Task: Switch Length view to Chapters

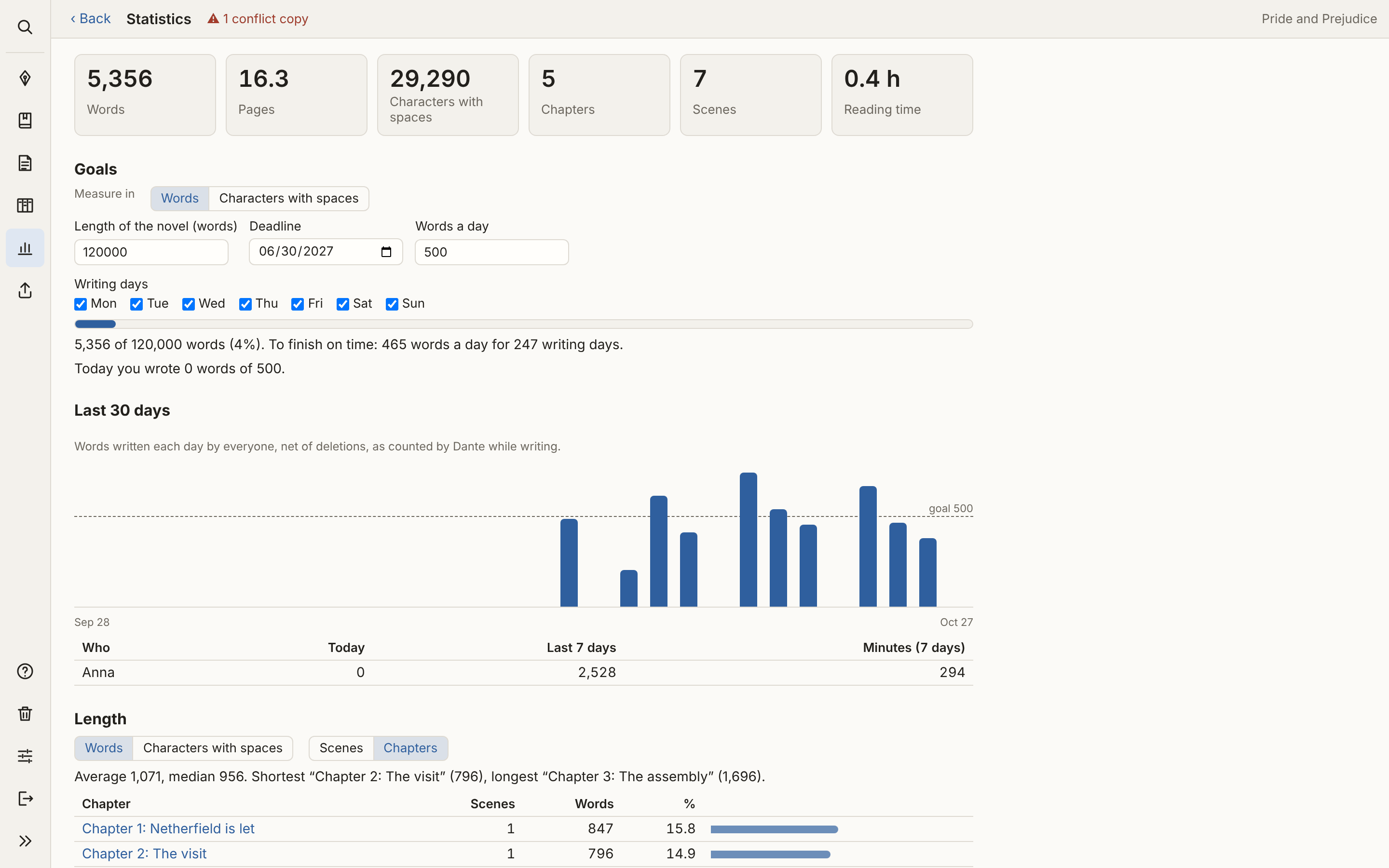Action: (x=410, y=748)
